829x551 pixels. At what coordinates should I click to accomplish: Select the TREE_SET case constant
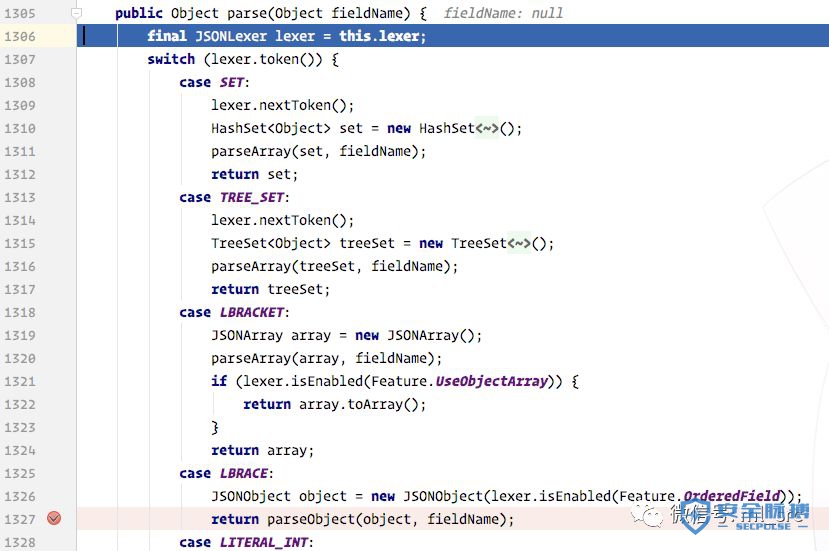[252, 197]
